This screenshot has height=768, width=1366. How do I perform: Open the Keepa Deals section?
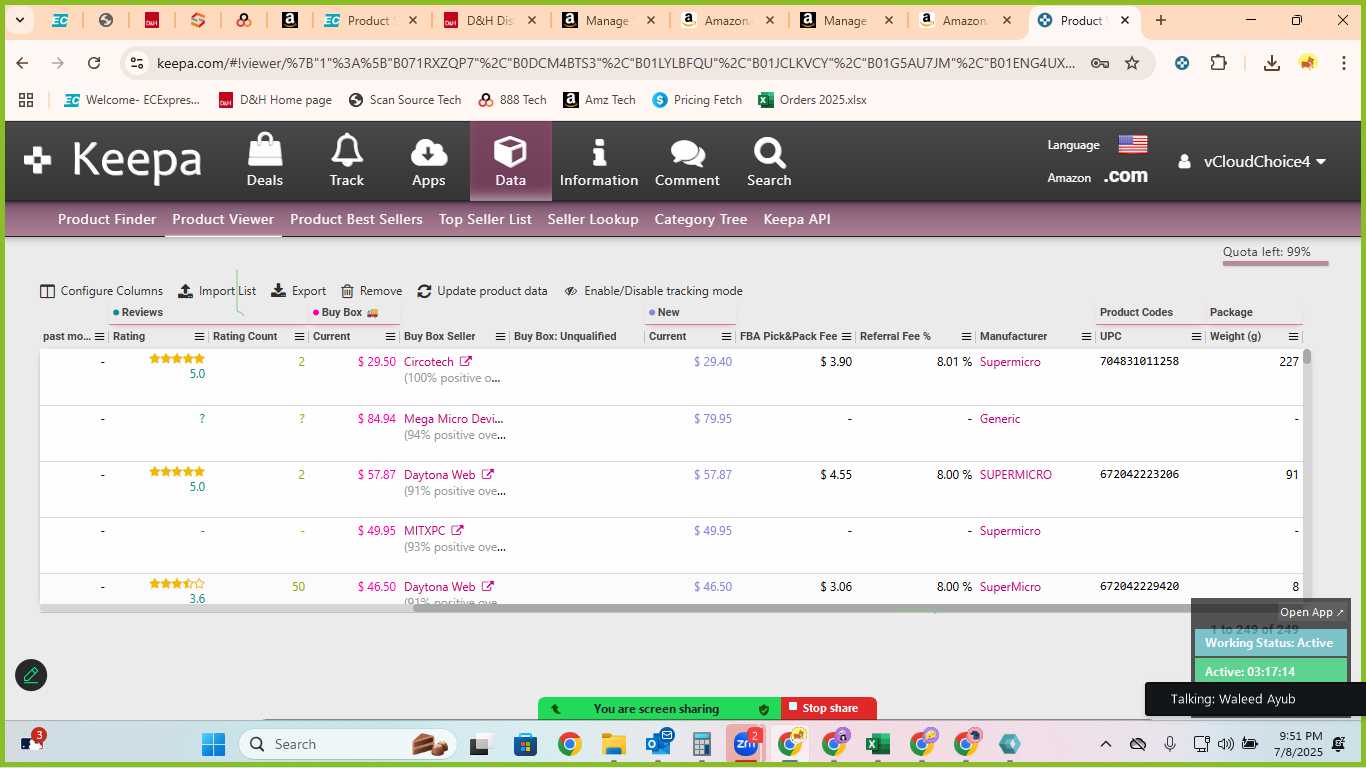click(x=265, y=161)
